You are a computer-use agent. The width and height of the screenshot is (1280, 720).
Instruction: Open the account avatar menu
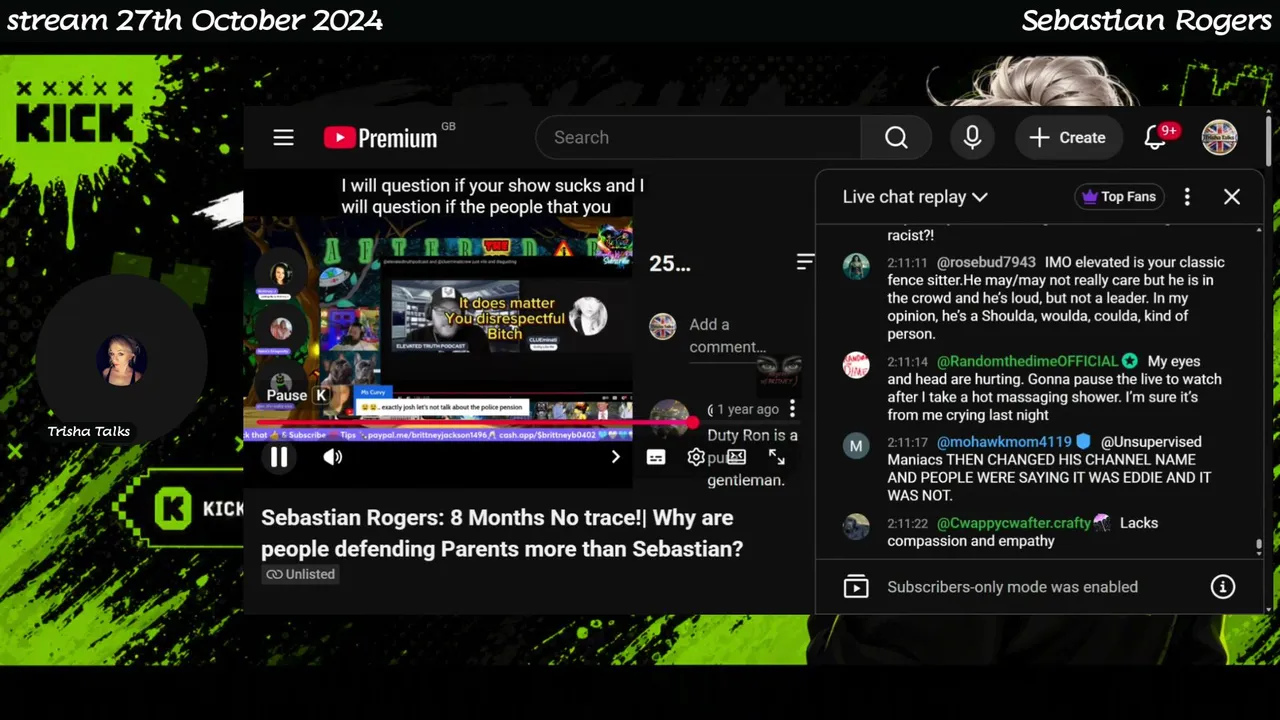1219,138
